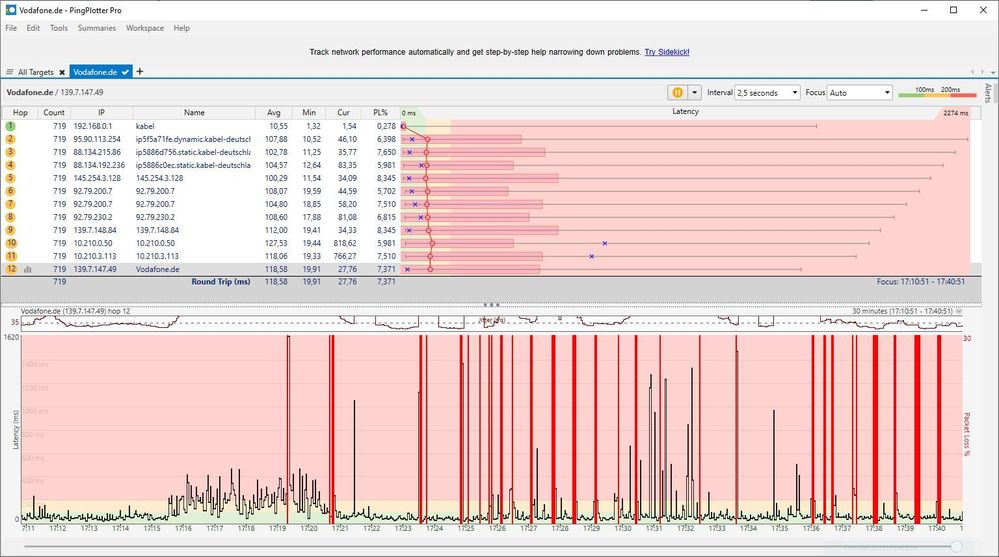Click the hop 6 orange number icon
The width and height of the screenshot is (999, 557).
click(10, 191)
